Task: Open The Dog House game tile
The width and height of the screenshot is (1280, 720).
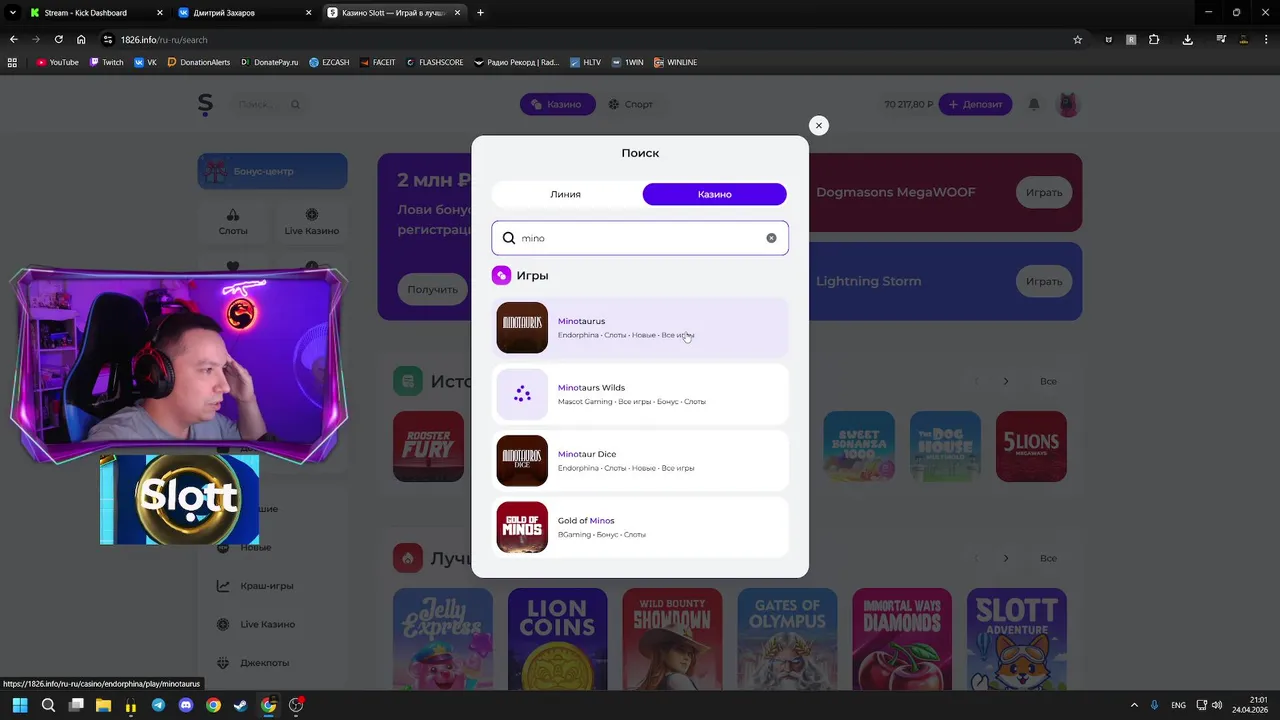Action: pyautogui.click(x=945, y=446)
